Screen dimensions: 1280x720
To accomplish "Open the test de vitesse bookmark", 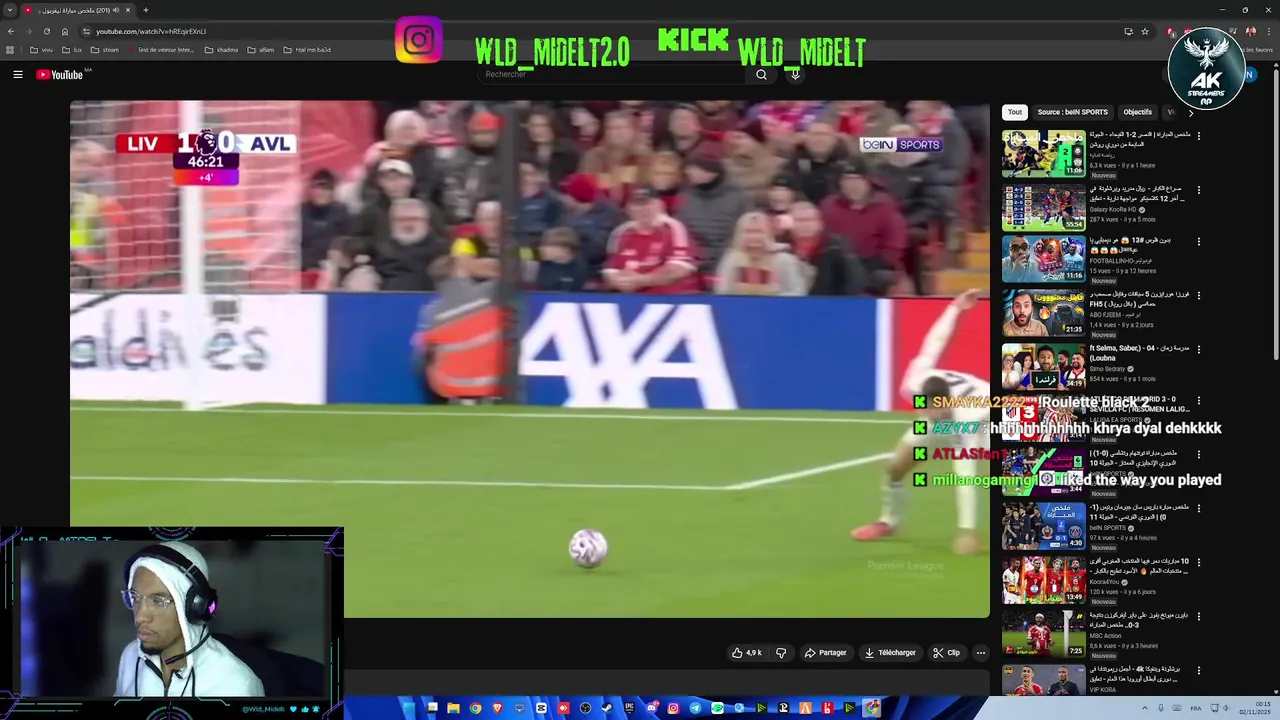I will pyautogui.click(x=160, y=50).
